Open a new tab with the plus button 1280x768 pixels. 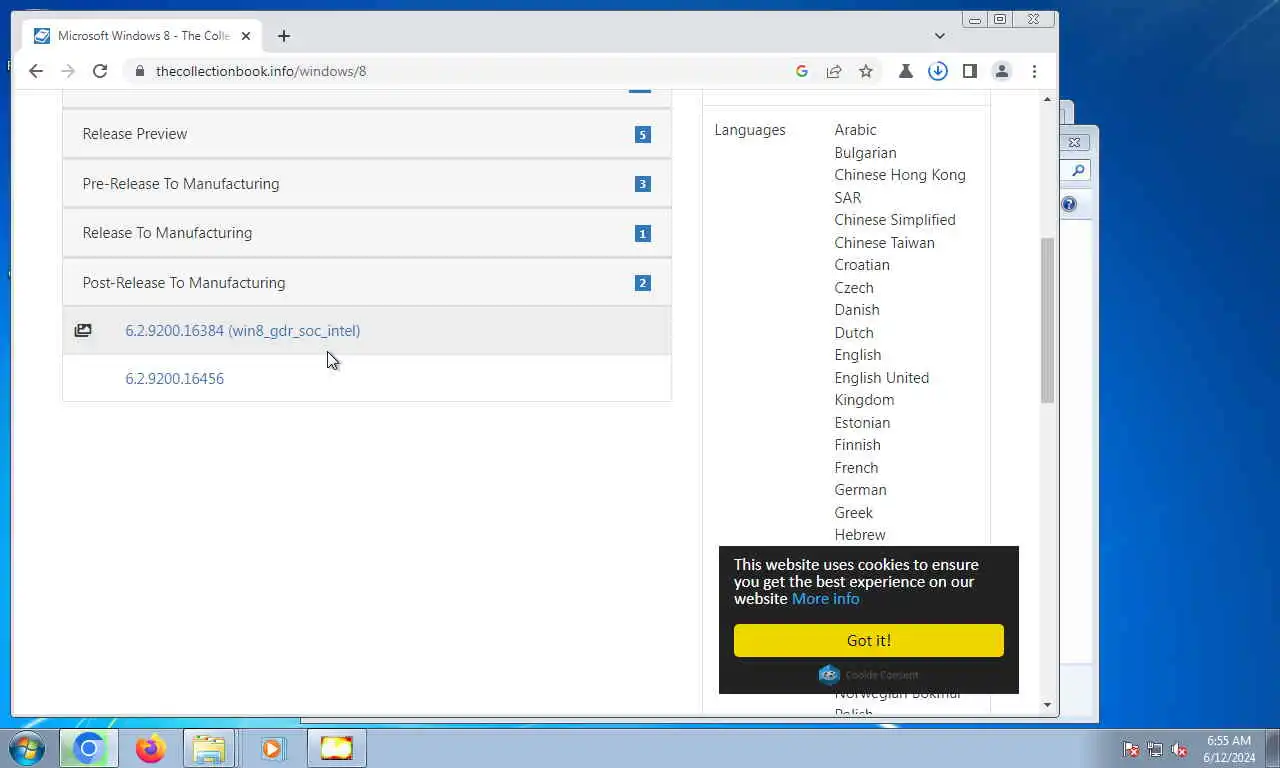[284, 36]
